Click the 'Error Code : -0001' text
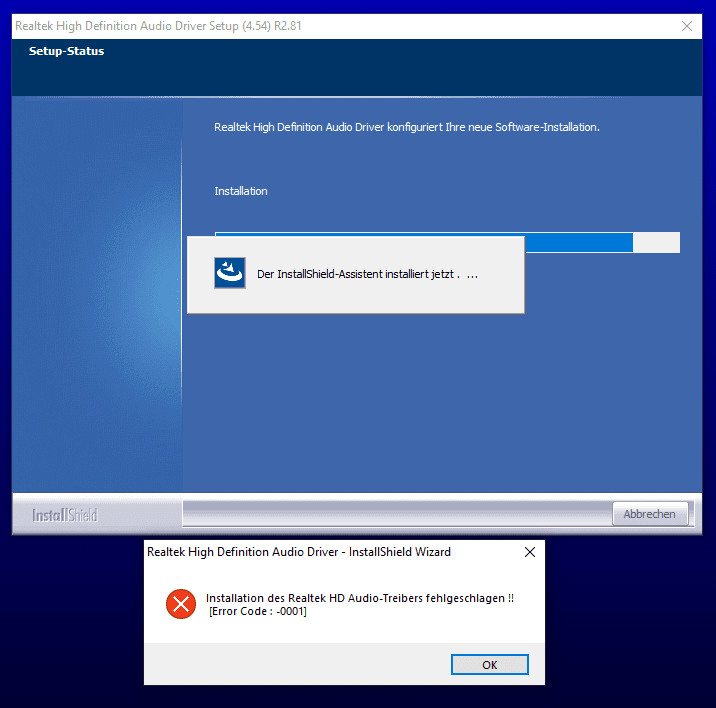716x708 pixels. pos(258,611)
